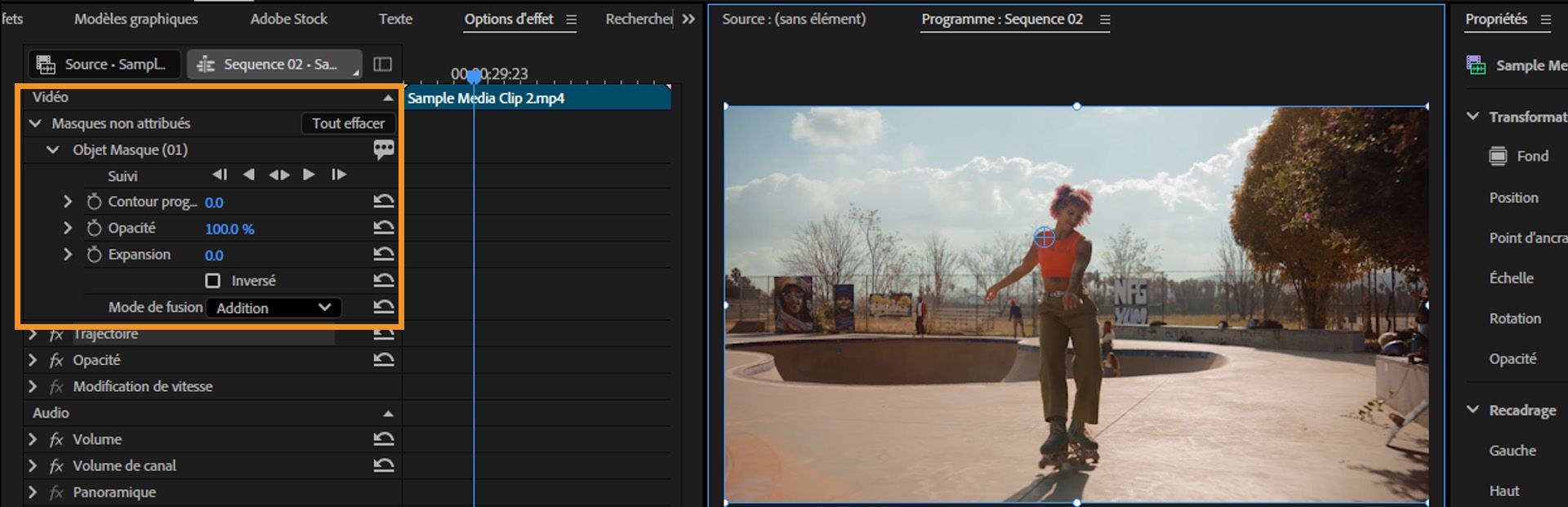Collapse the Objet Masque (01) entry
The width and height of the screenshot is (1568, 507).
coord(53,150)
